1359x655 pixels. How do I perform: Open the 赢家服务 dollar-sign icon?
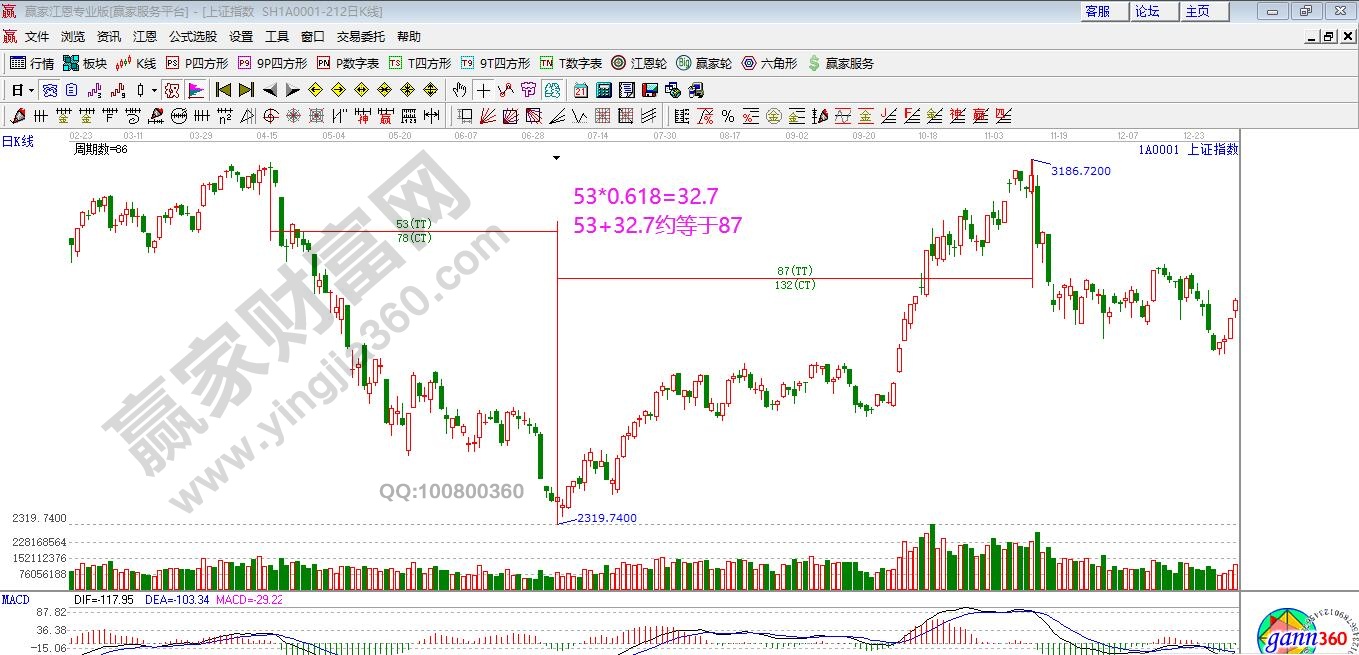(x=840, y=63)
